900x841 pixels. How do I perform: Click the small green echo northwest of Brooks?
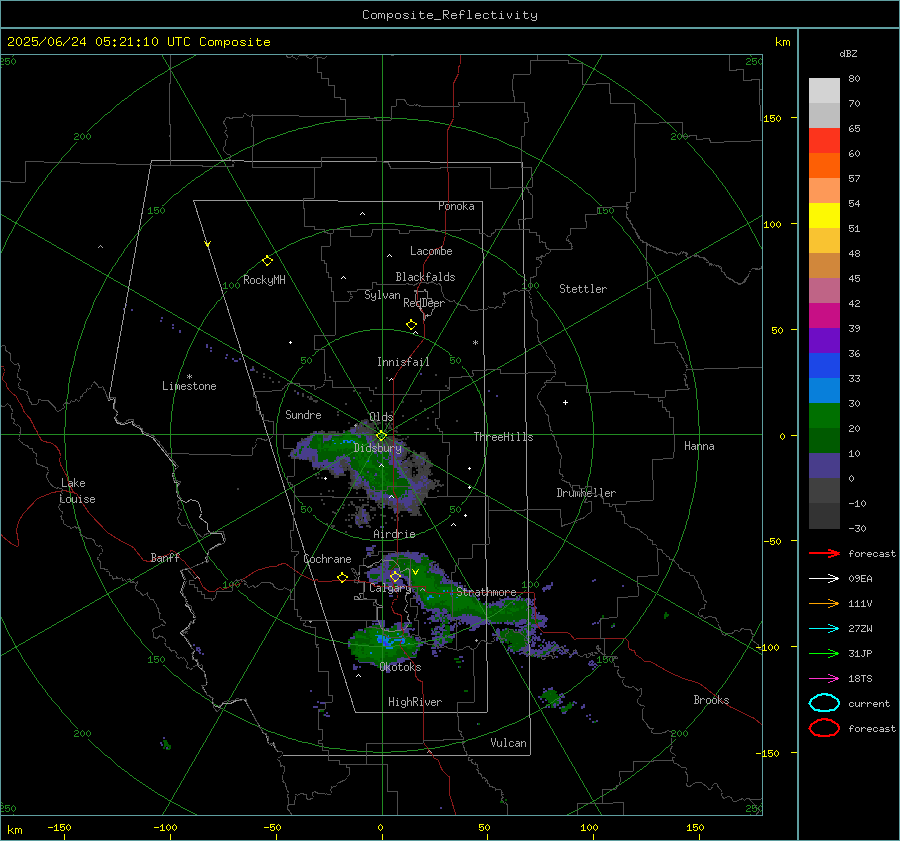[x=550, y=697]
